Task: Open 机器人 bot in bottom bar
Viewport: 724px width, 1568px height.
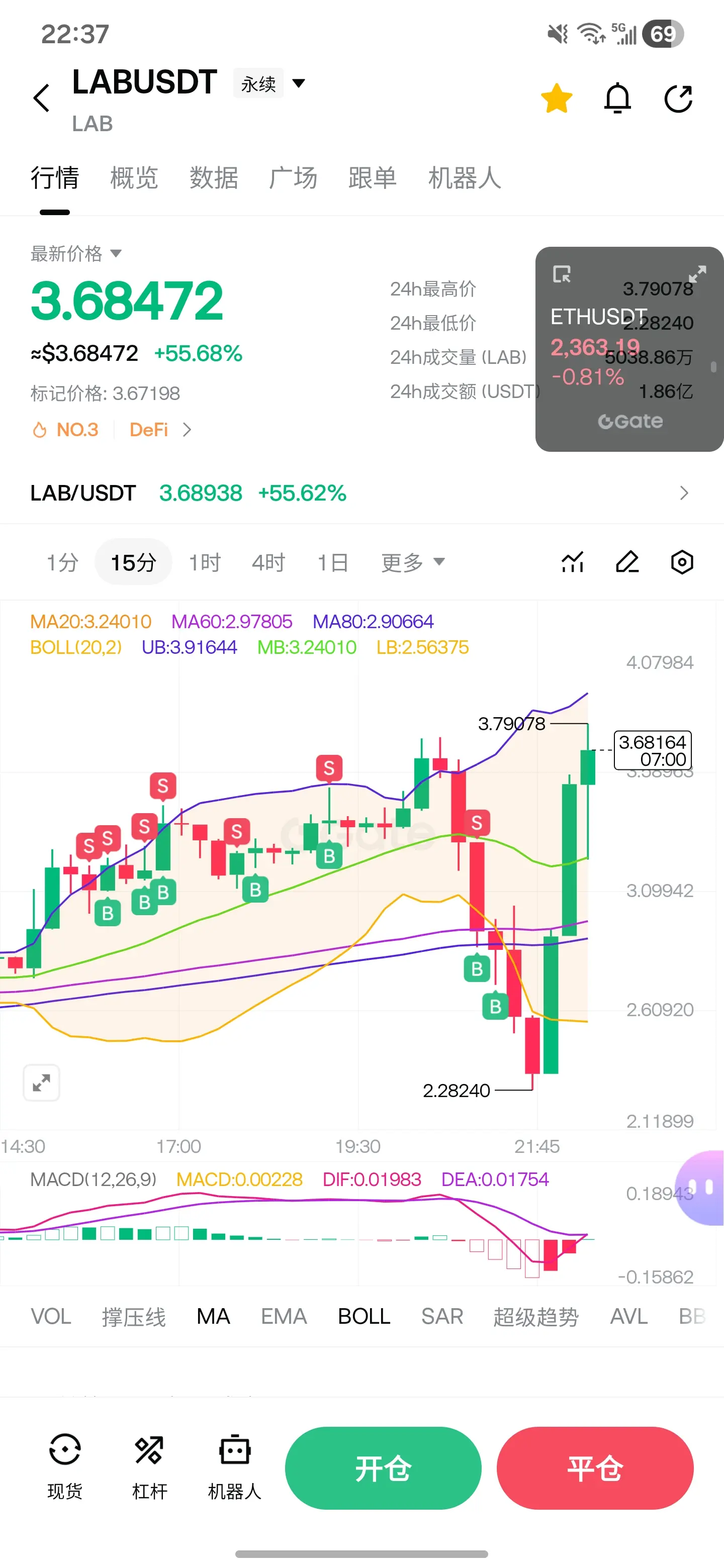Action: click(x=234, y=1467)
